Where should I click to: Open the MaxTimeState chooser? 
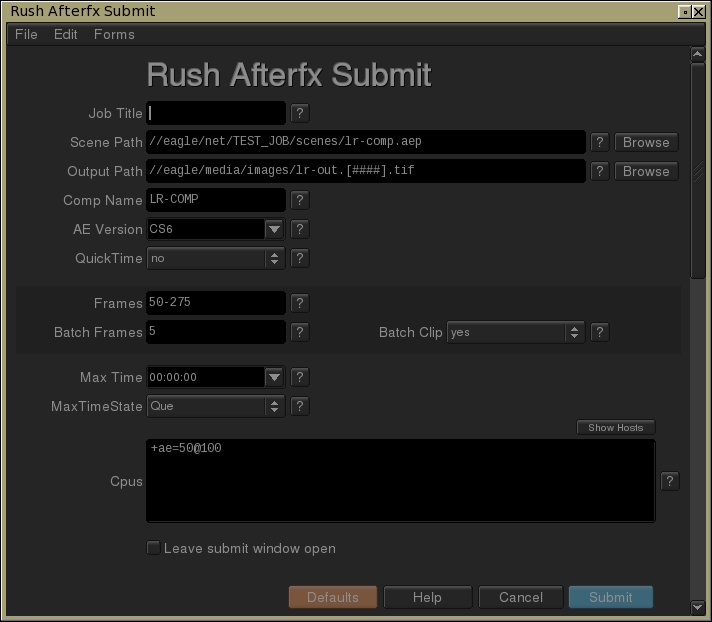click(216, 406)
